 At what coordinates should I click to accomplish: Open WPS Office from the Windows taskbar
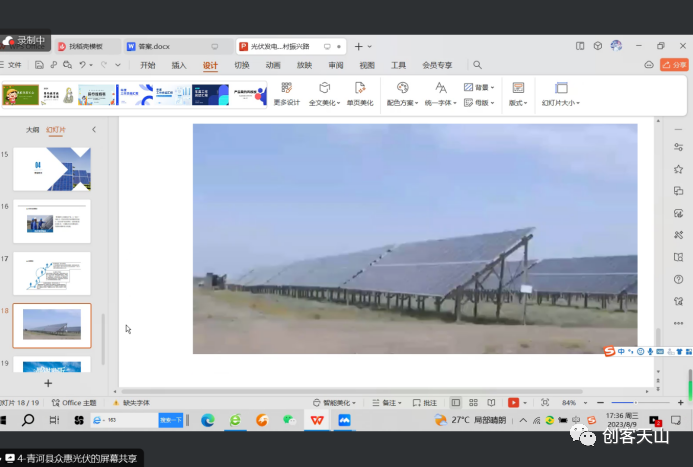317,420
